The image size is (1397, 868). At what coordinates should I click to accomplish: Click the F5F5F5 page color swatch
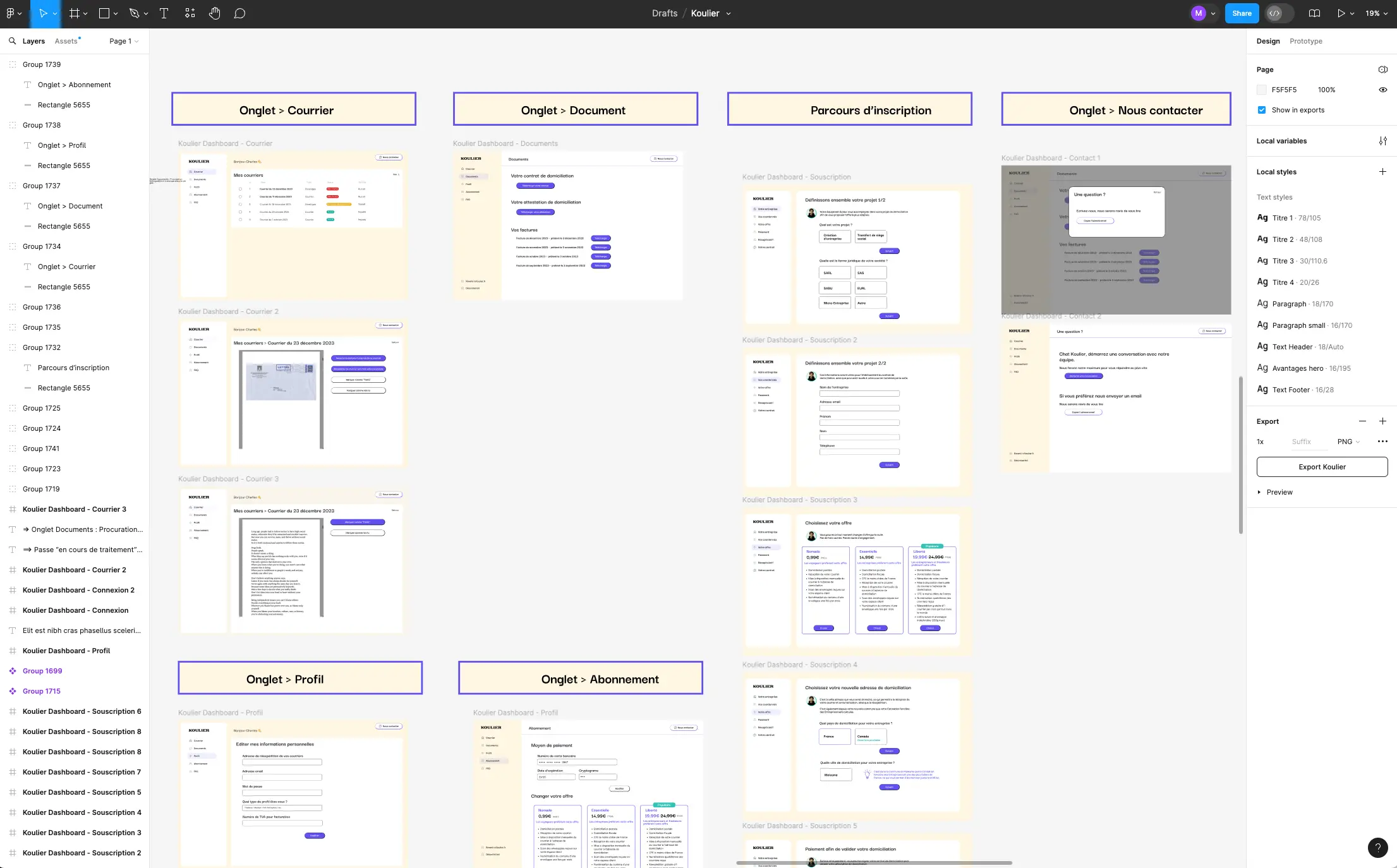coord(1262,90)
